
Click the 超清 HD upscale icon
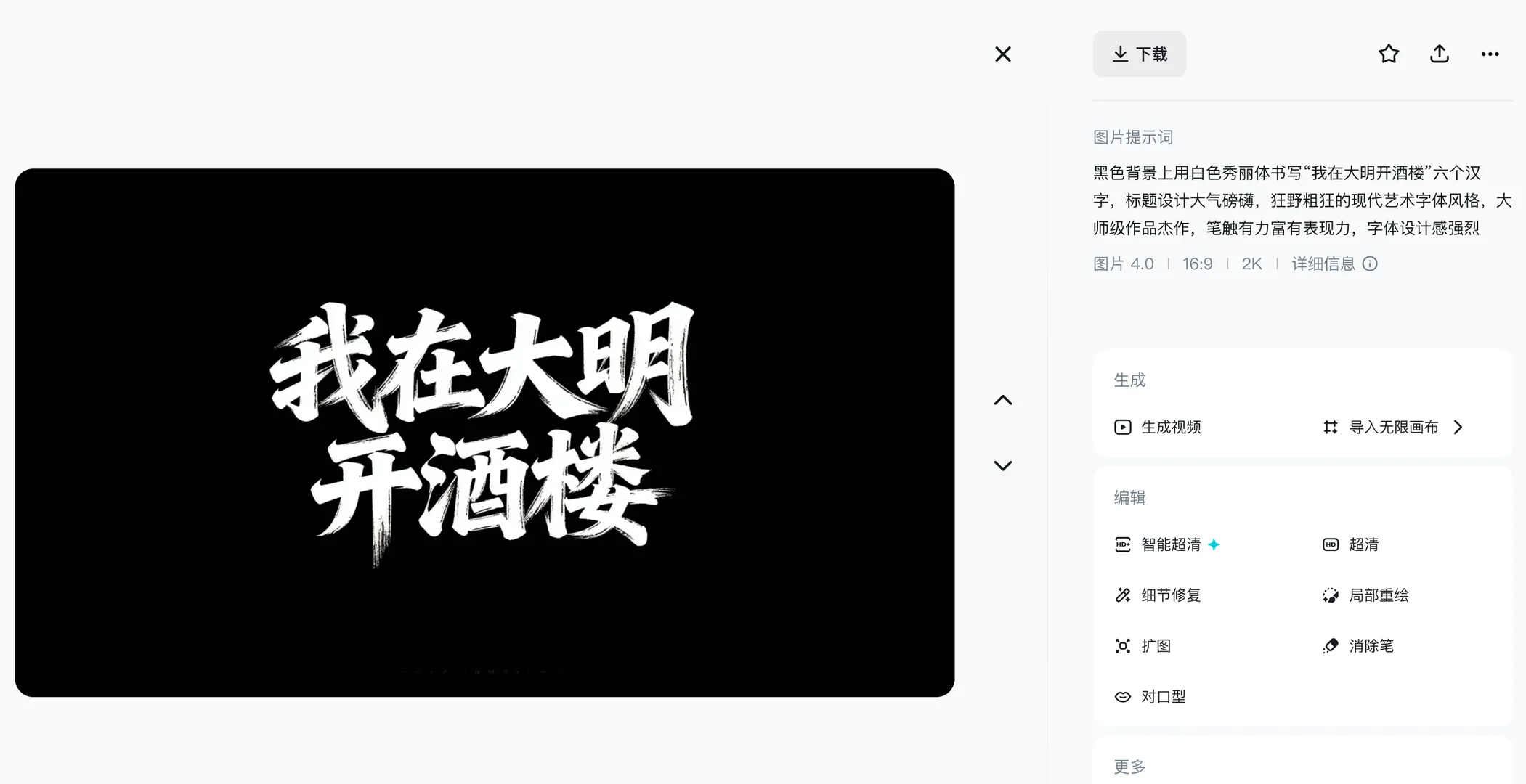pyautogui.click(x=1331, y=544)
